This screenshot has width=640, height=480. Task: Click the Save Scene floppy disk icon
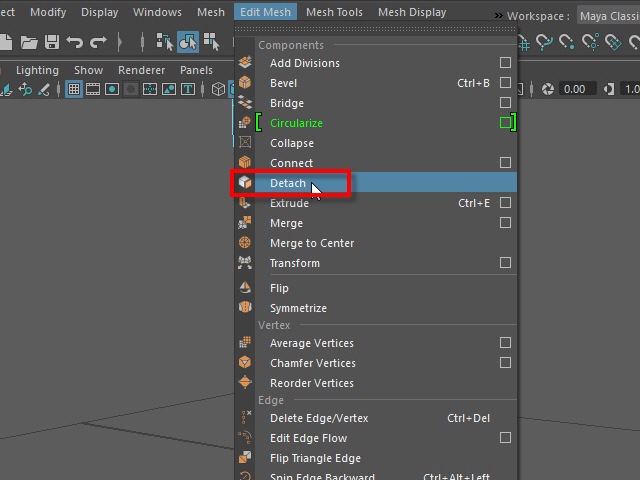(x=52, y=42)
